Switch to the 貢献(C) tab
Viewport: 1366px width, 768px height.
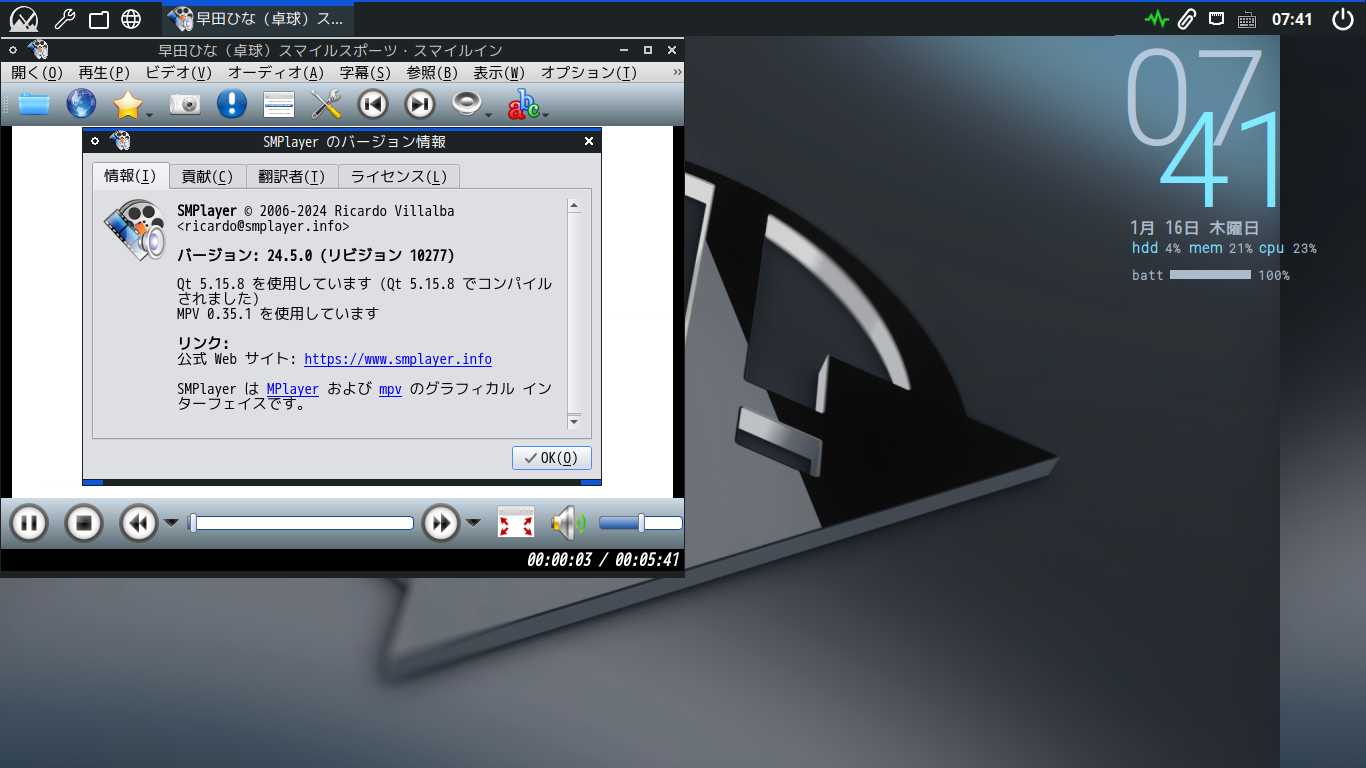click(207, 177)
